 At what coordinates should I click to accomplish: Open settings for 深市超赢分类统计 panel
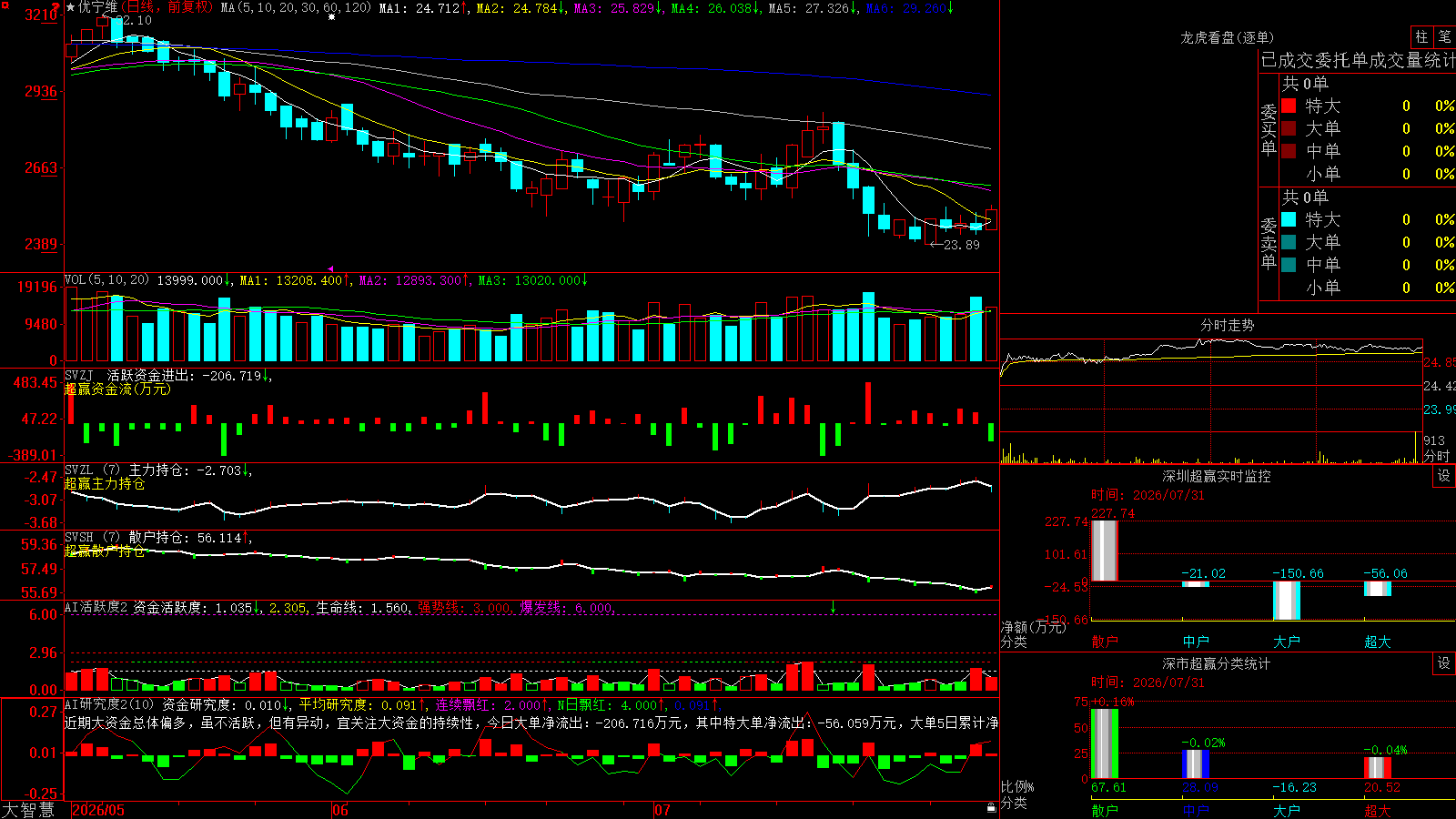coord(1444,663)
